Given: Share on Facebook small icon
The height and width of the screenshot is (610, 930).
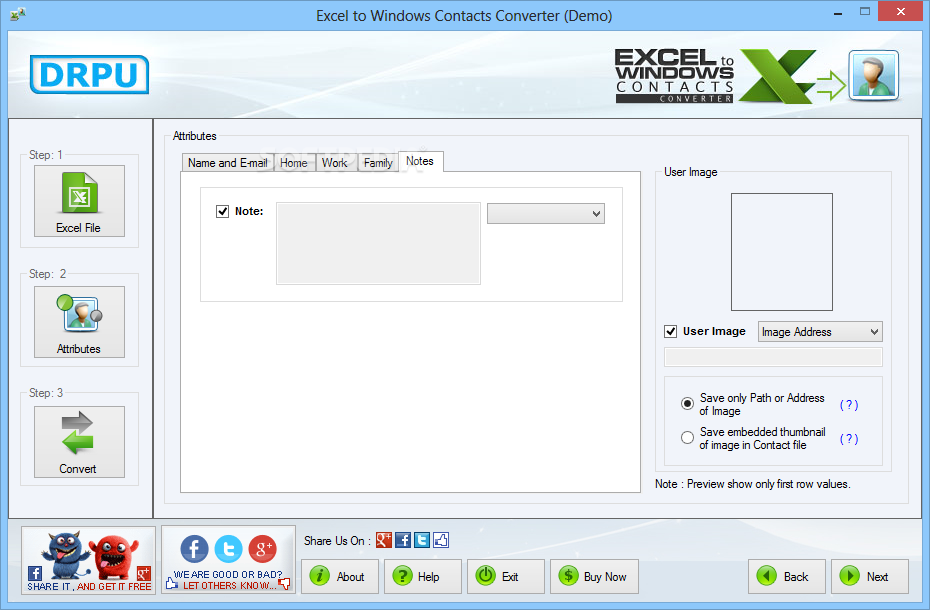Looking at the screenshot, I should click(403, 540).
